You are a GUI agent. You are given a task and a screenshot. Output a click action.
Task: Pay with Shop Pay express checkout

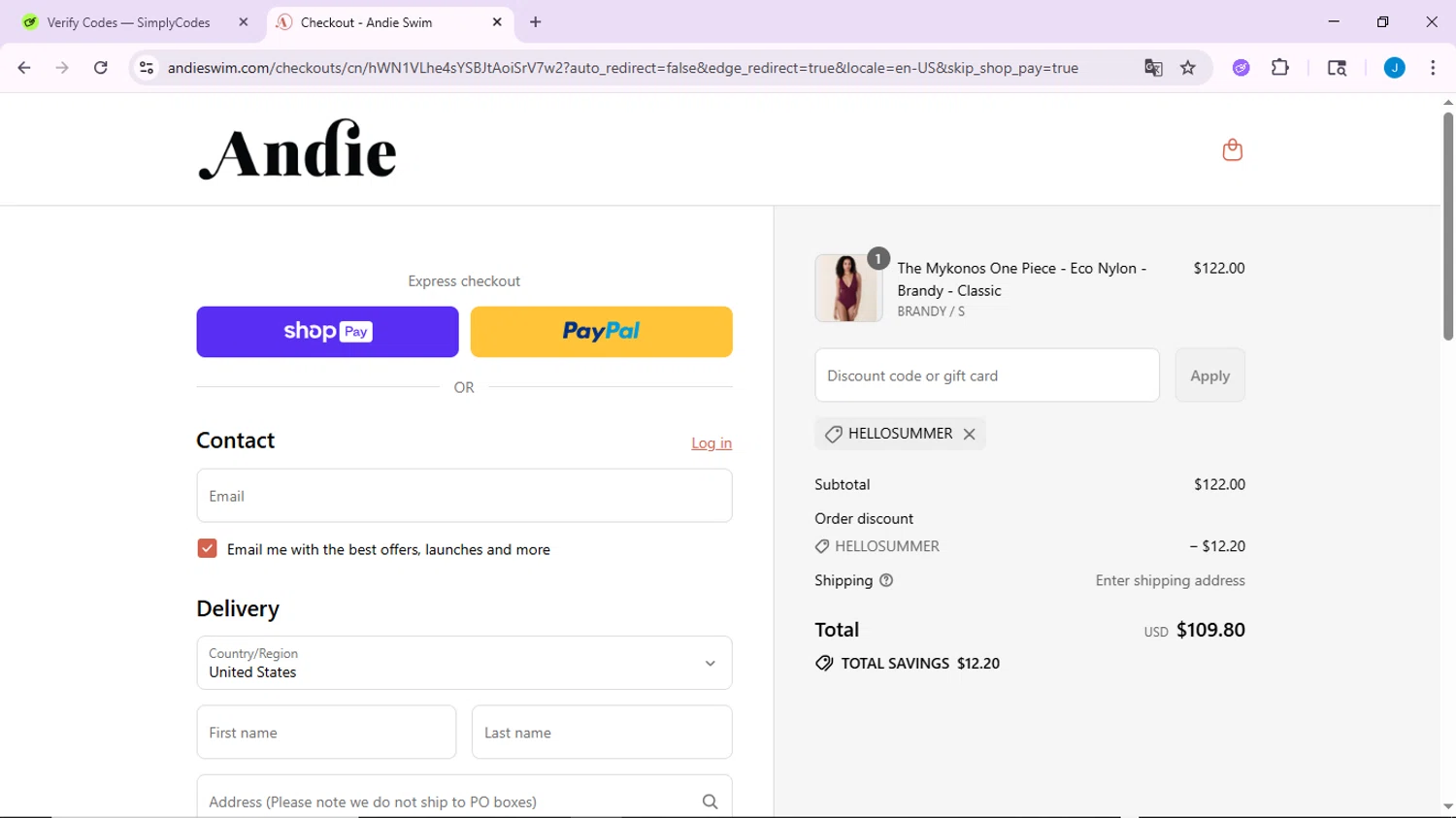click(x=327, y=332)
